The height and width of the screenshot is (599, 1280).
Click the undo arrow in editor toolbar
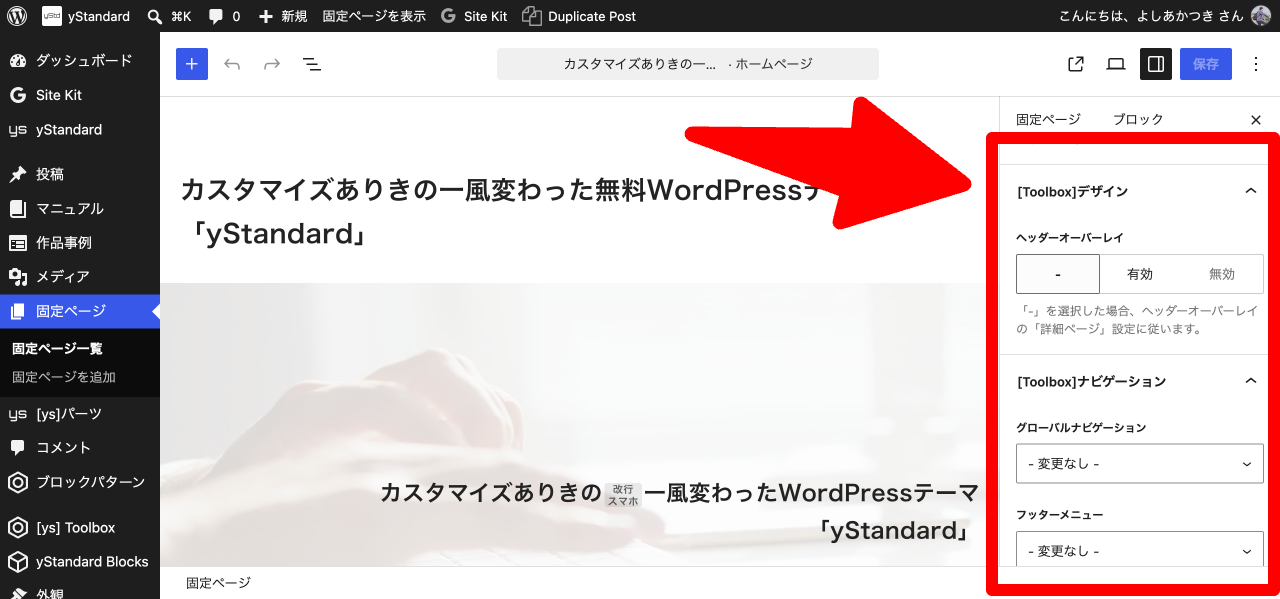[232, 64]
